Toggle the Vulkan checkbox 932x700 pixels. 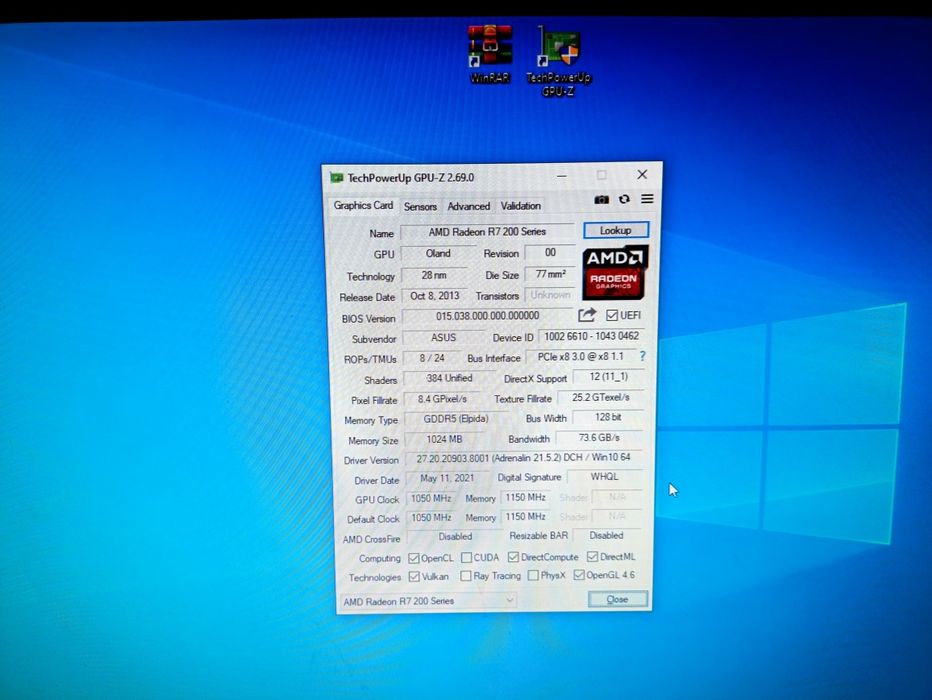[x=414, y=577]
